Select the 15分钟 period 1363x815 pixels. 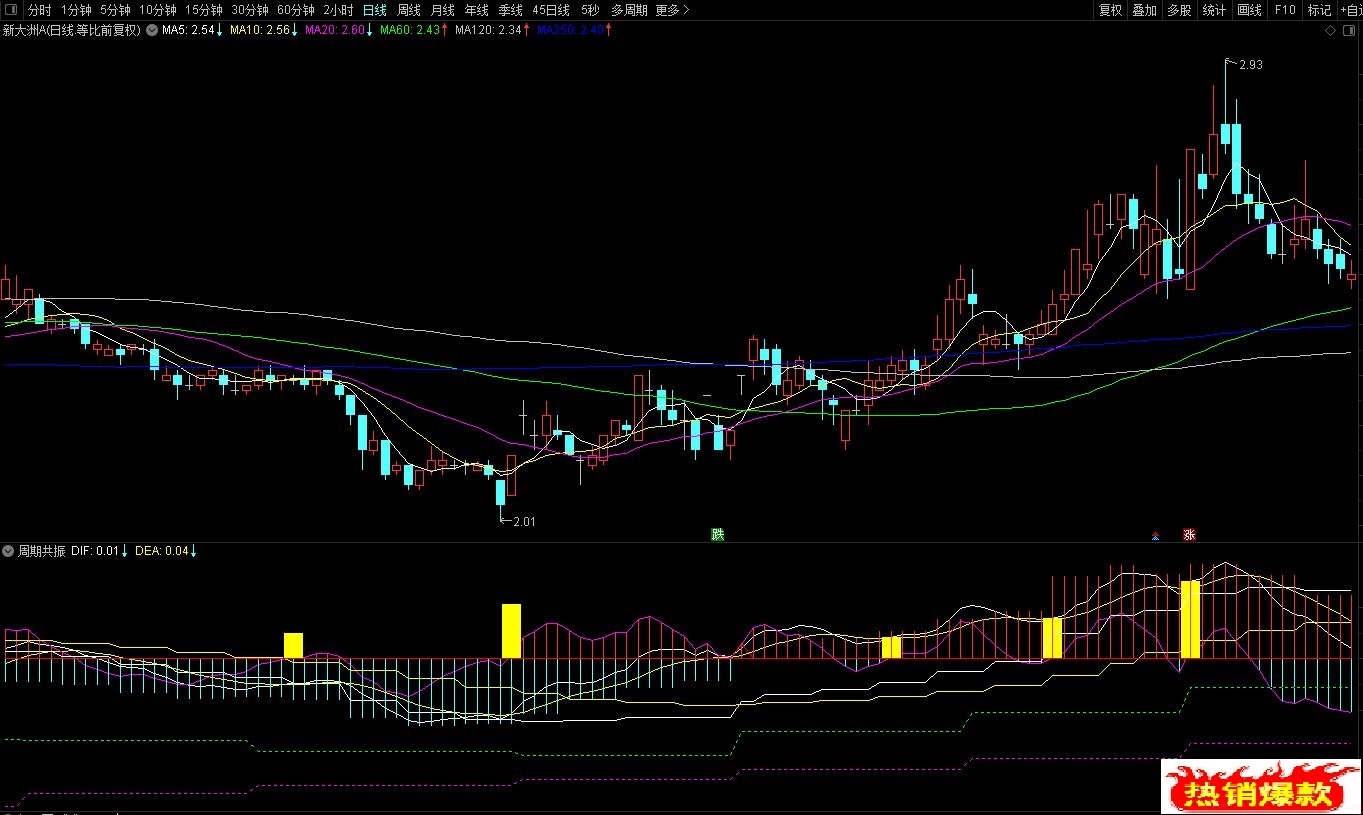[204, 10]
